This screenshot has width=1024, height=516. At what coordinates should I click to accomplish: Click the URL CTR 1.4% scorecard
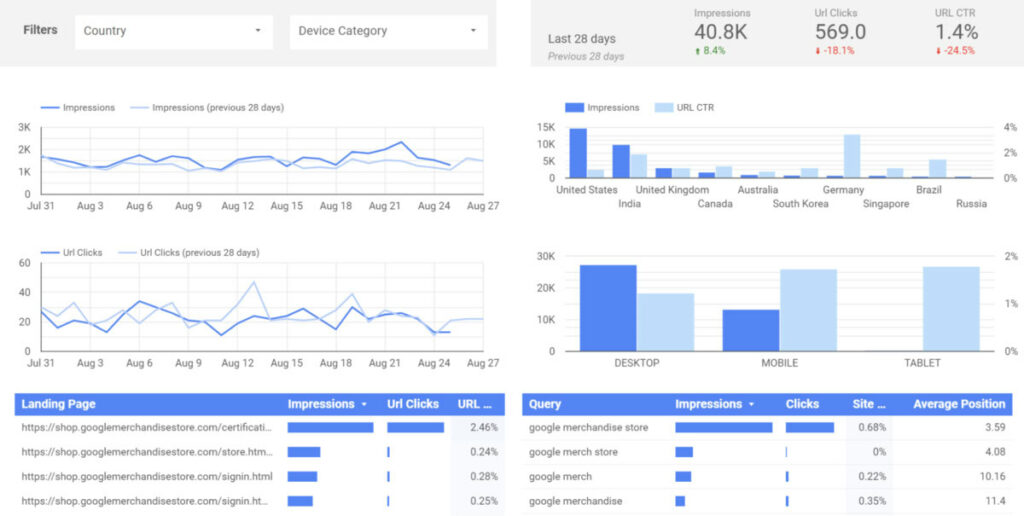tap(956, 32)
